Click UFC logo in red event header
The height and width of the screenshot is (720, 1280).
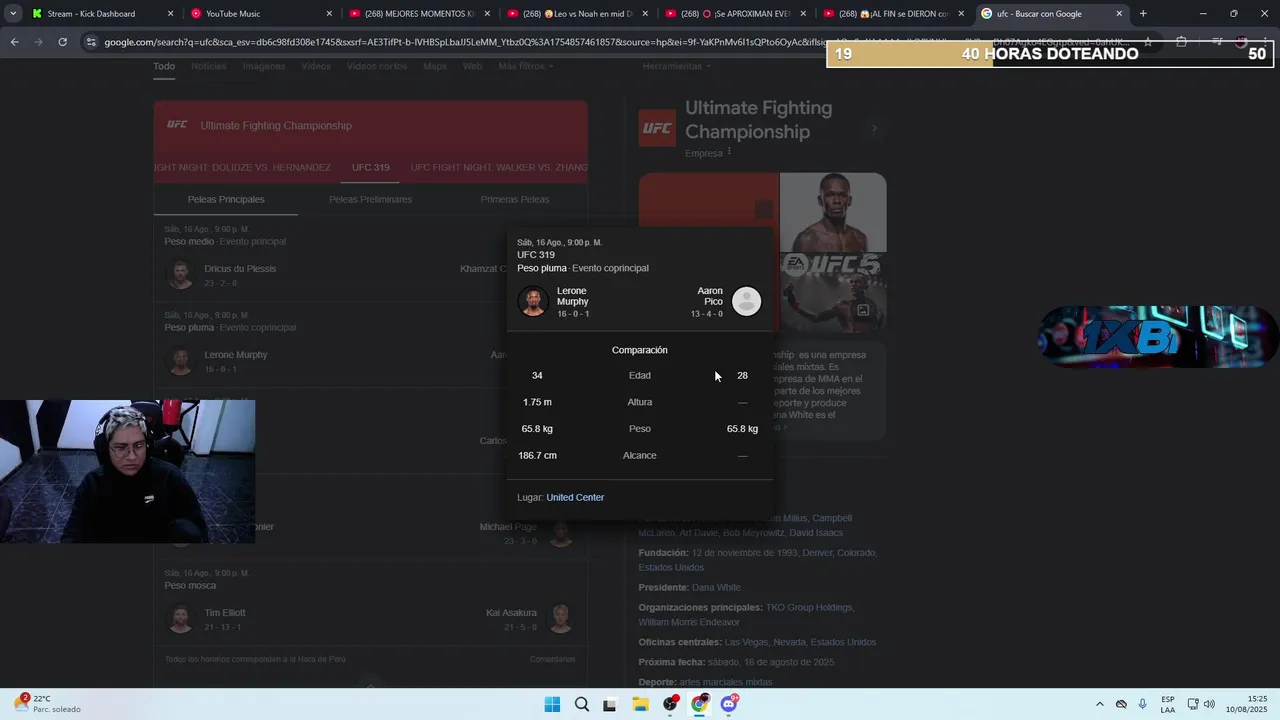177,125
